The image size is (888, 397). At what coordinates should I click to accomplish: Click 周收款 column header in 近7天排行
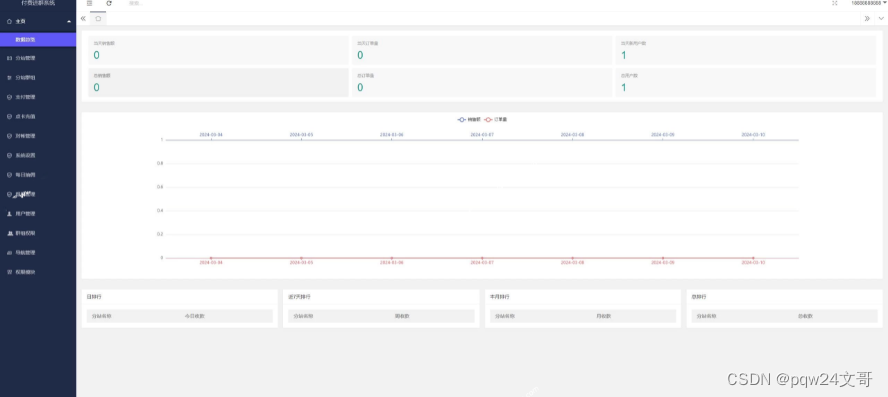(402, 316)
